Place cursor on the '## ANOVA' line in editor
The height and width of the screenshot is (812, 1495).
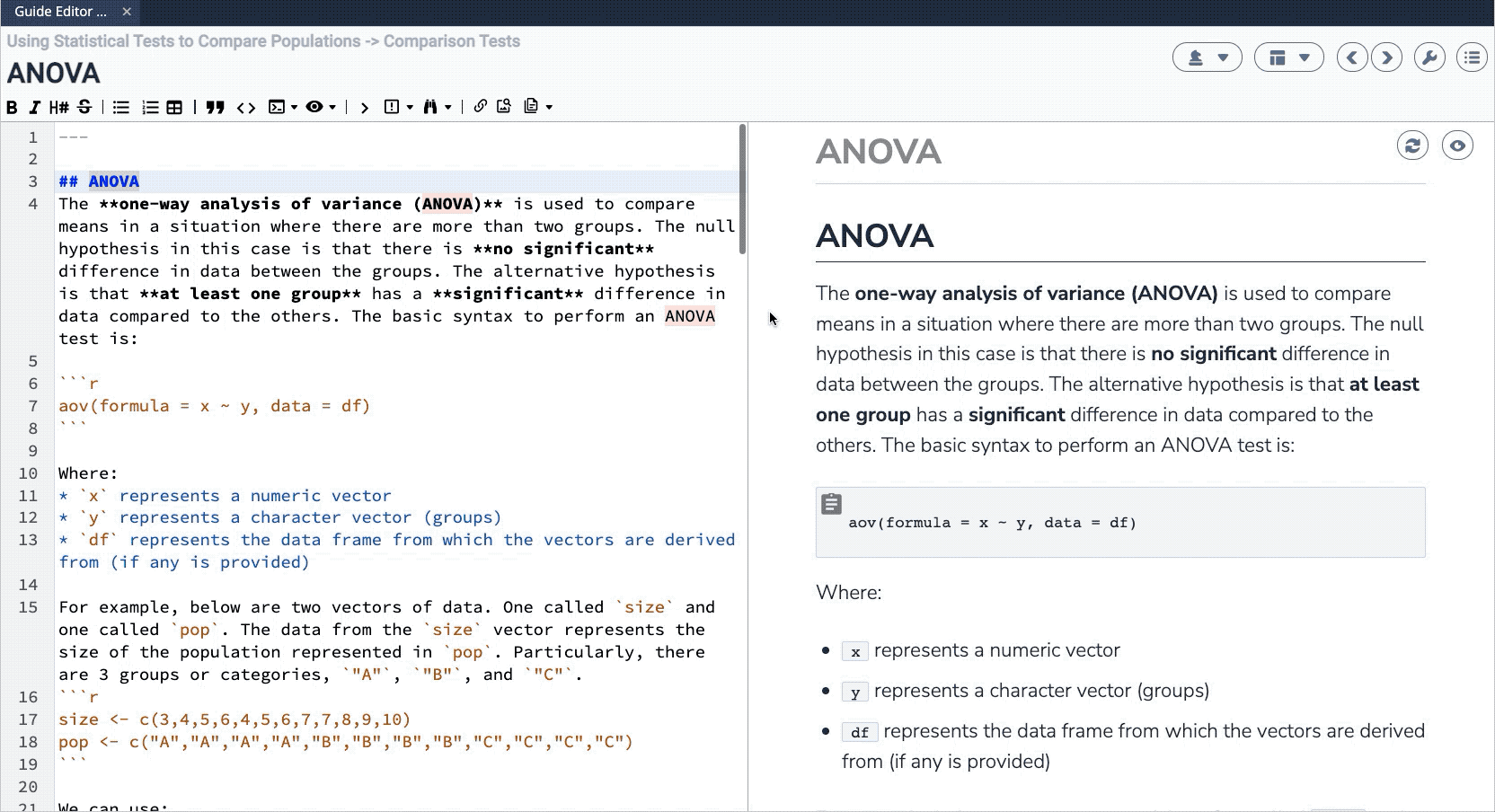[399, 181]
